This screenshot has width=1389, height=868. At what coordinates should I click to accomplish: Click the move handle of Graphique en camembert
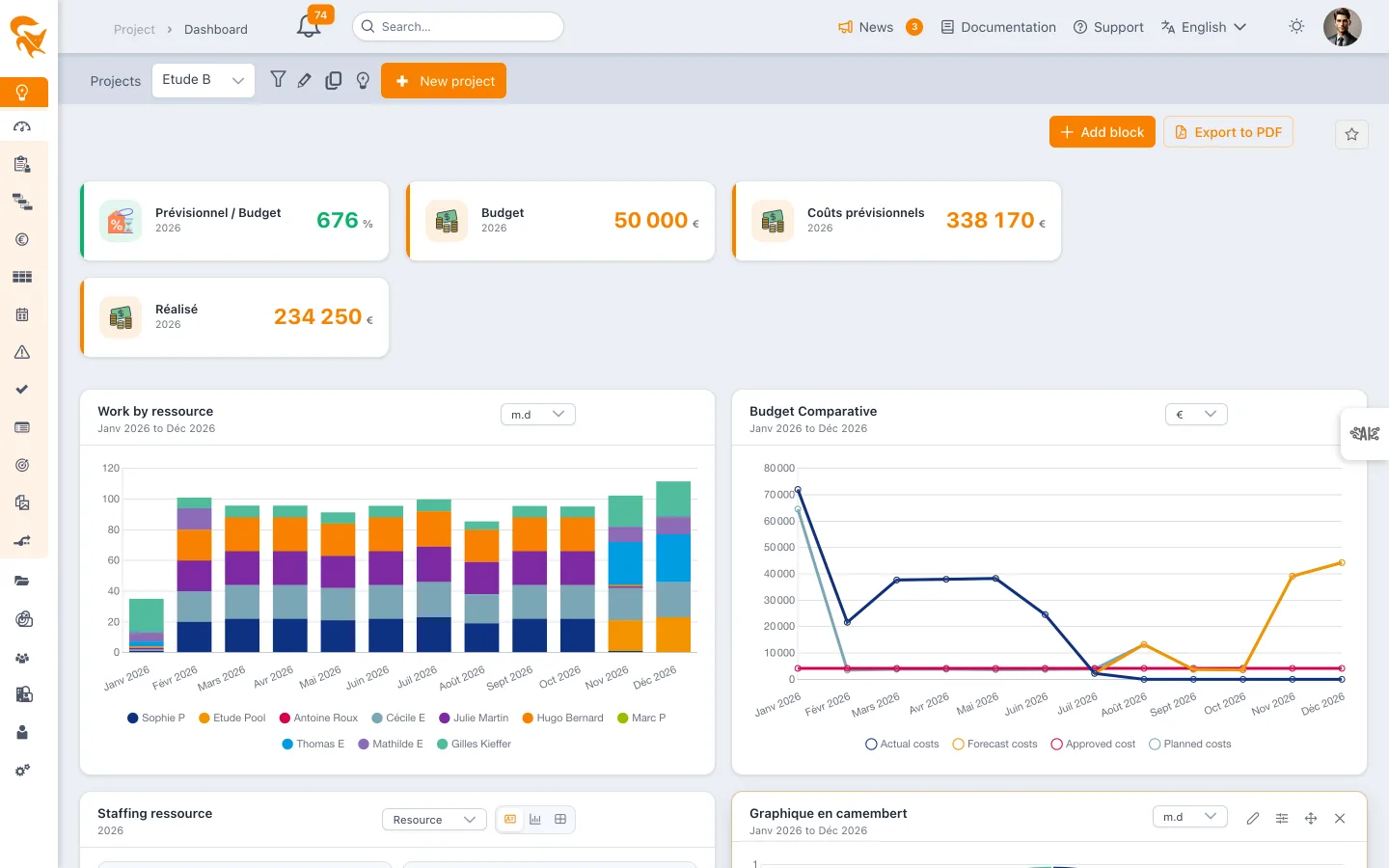click(1311, 818)
